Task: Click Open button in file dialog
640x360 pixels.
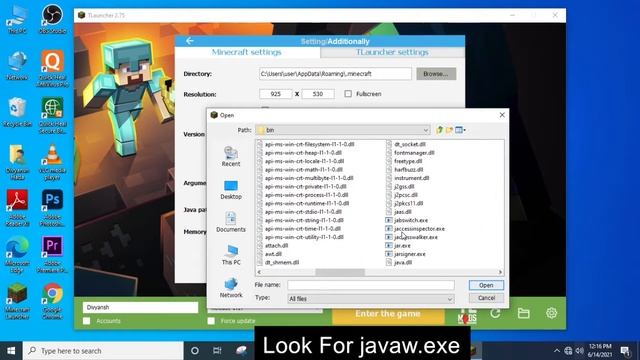Action: [486, 285]
